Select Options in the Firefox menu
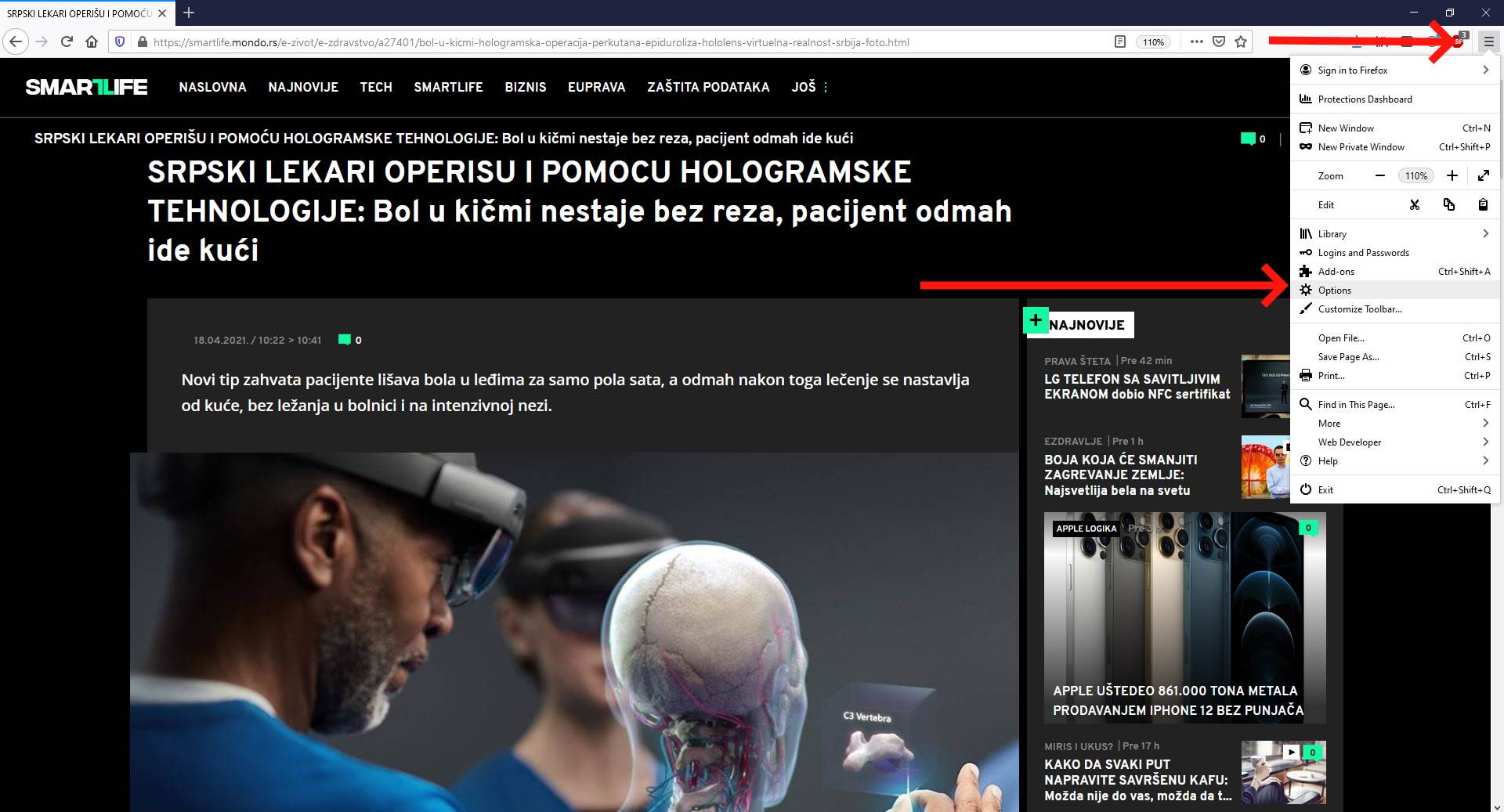This screenshot has height=812, width=1504. [1334, 290]
